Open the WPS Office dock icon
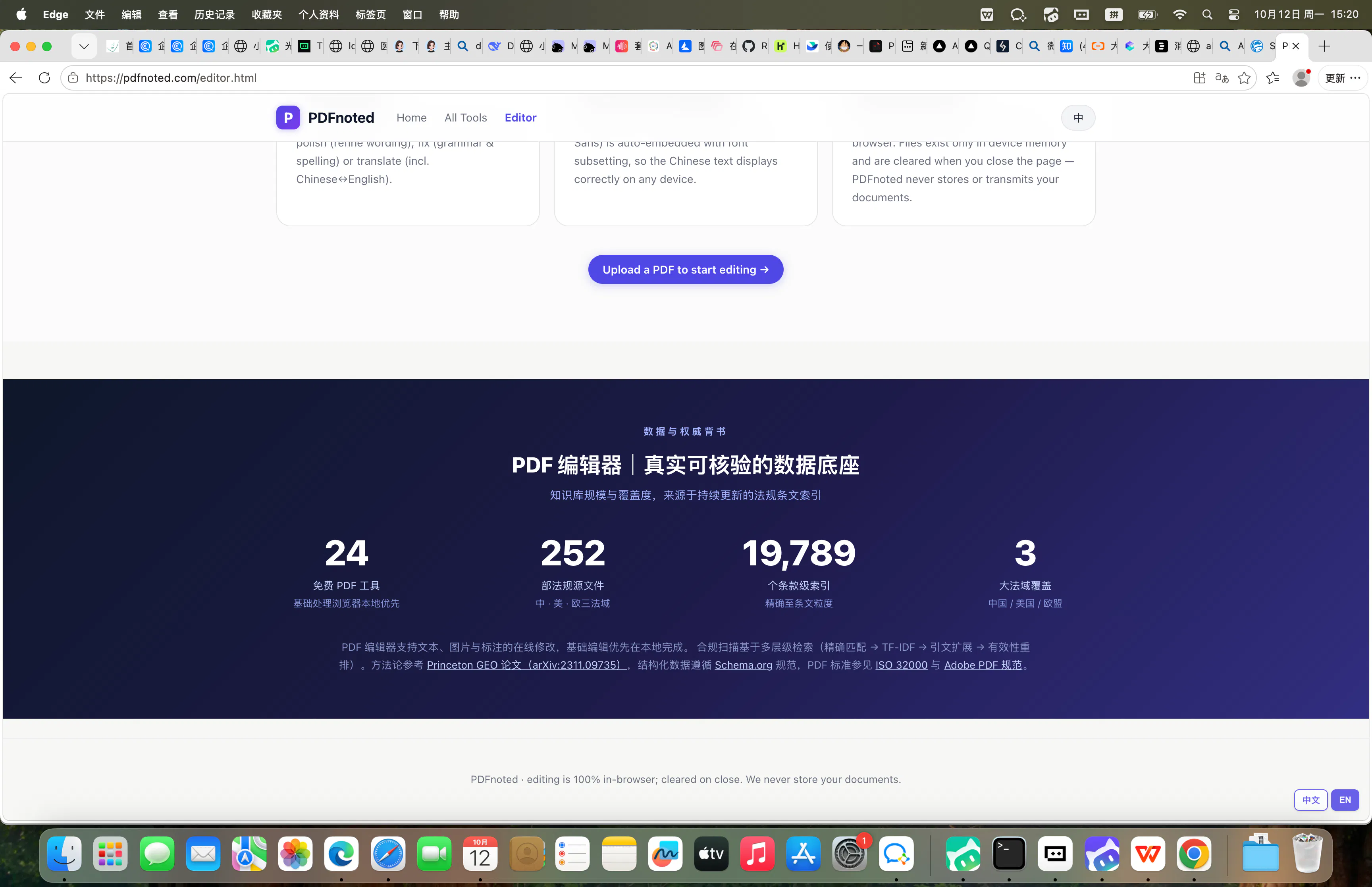1372x887 pixels. point(1147,854)
